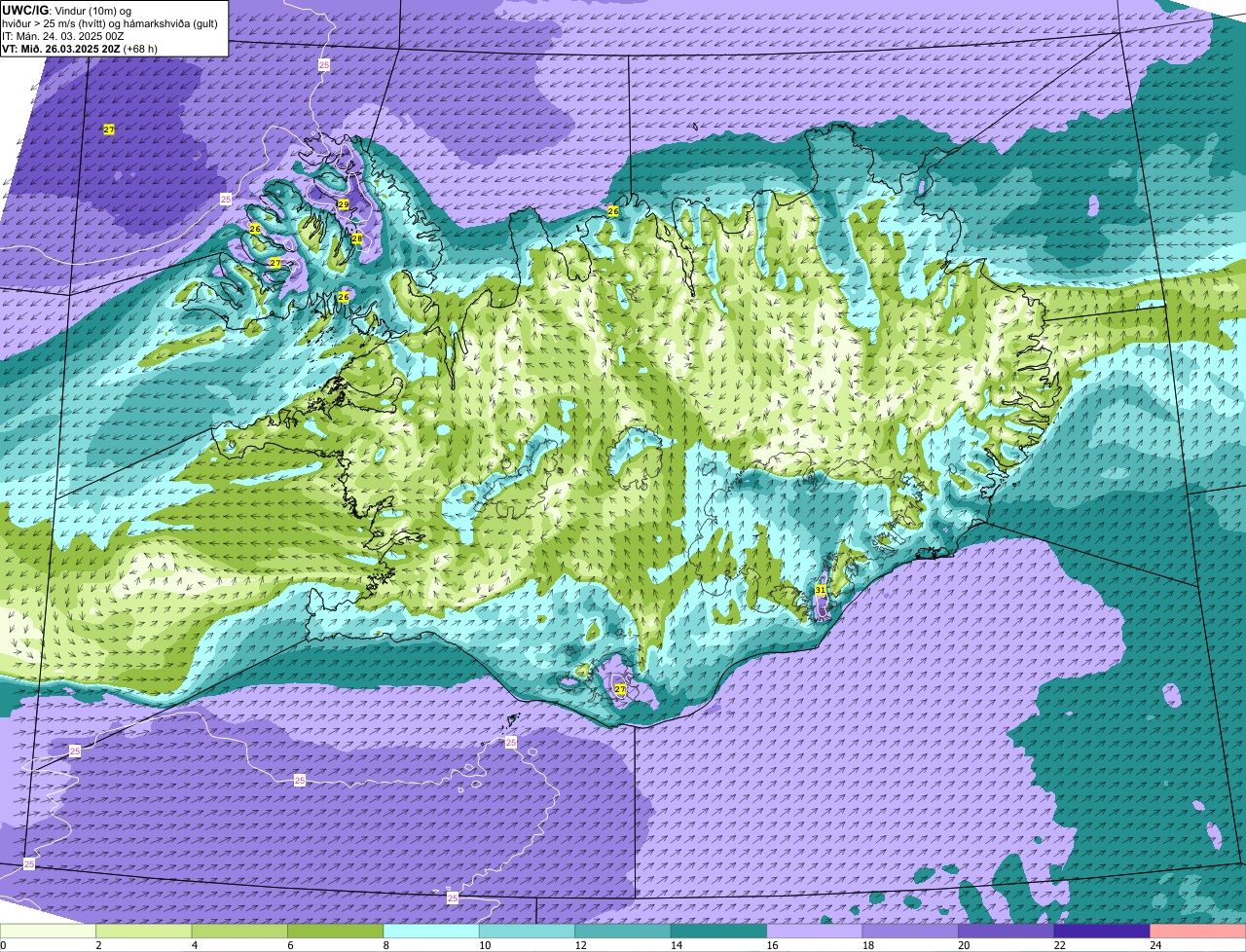Choose the 16–18 m/s lavender legend swatch
The image size is (1246, 952).
tap(815, 931)
